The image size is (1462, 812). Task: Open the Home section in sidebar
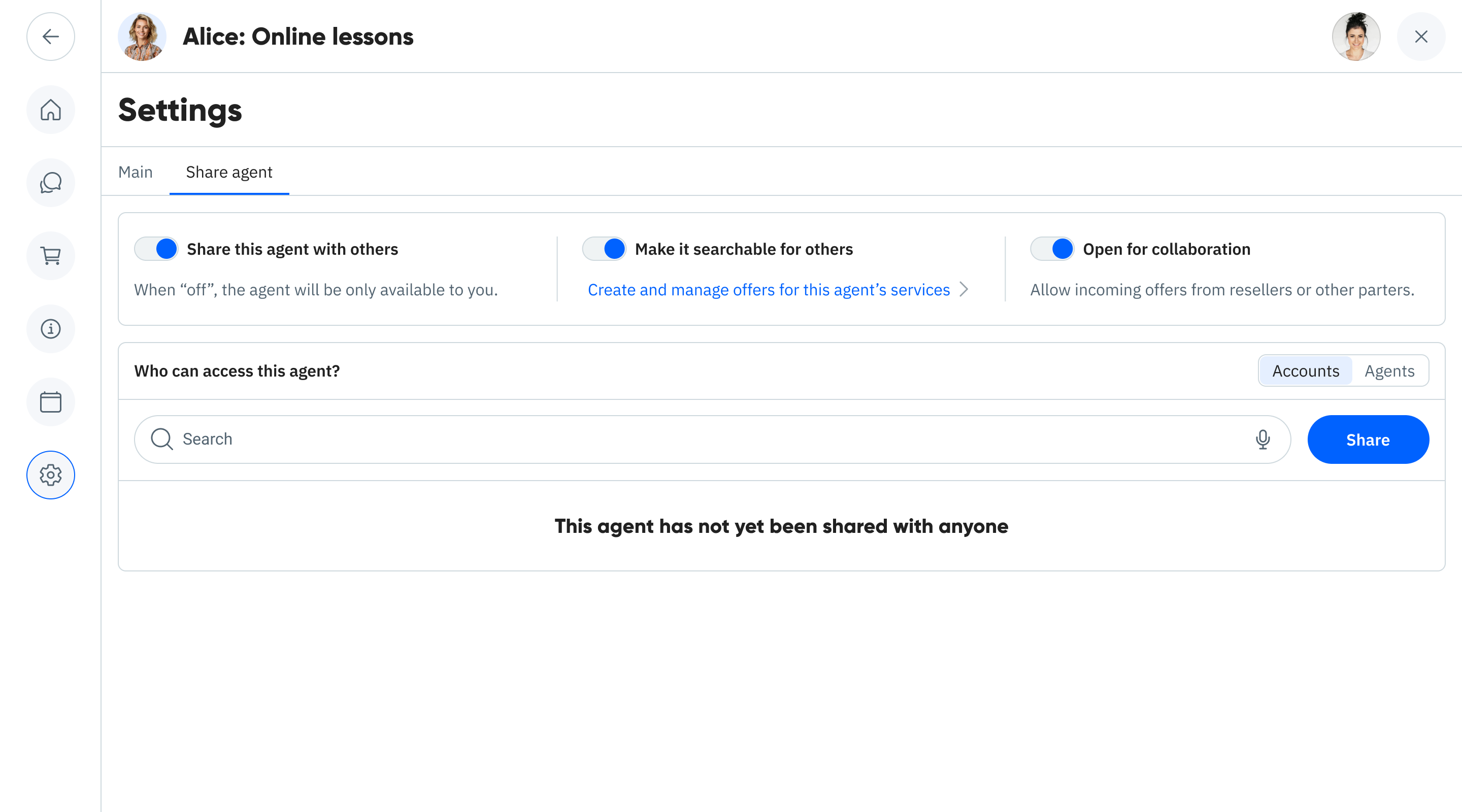51,110
